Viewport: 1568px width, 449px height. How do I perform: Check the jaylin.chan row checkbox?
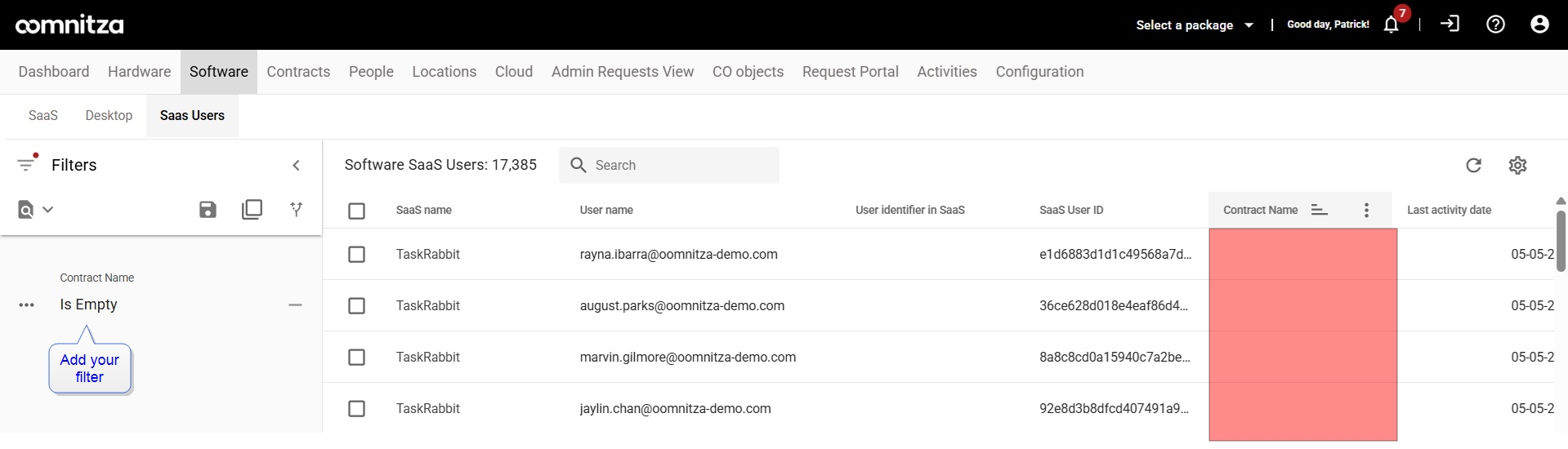[356, 408]
